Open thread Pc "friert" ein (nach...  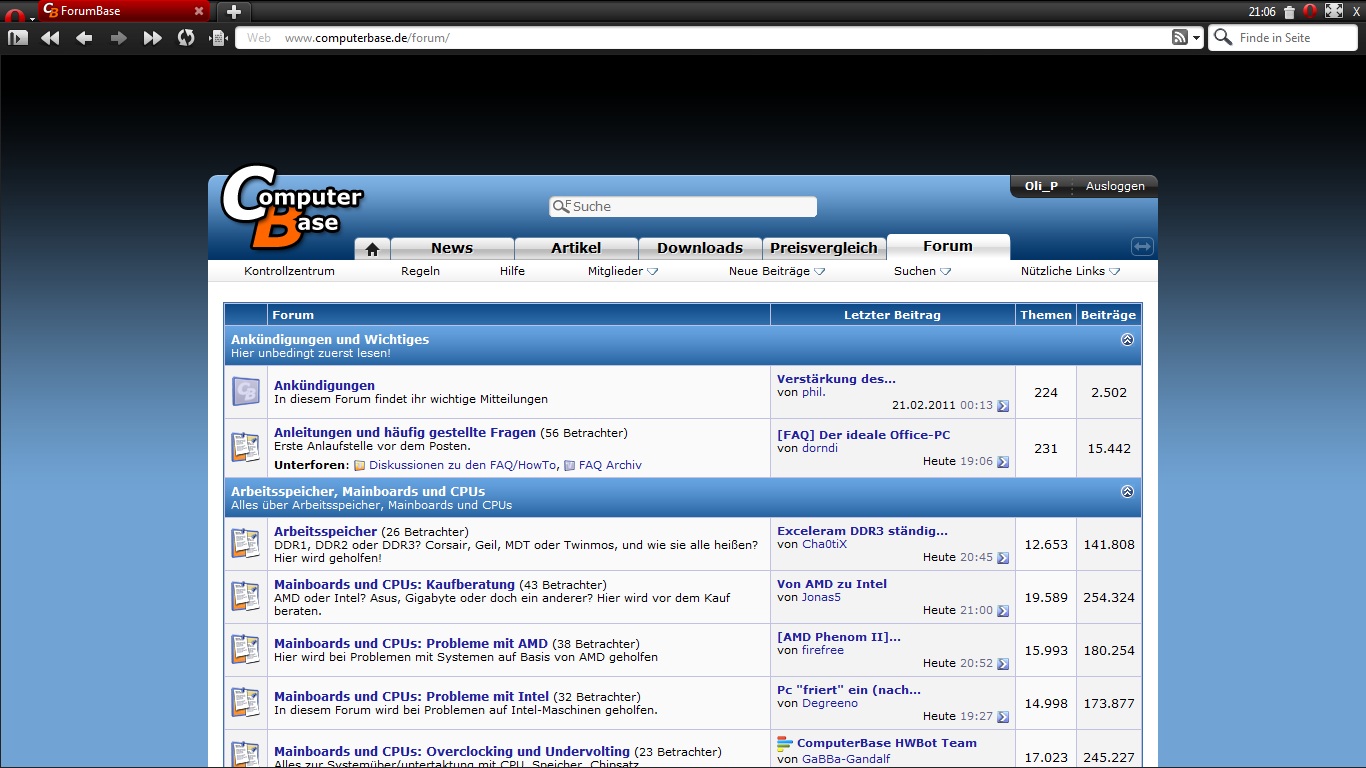coord(849,690)
